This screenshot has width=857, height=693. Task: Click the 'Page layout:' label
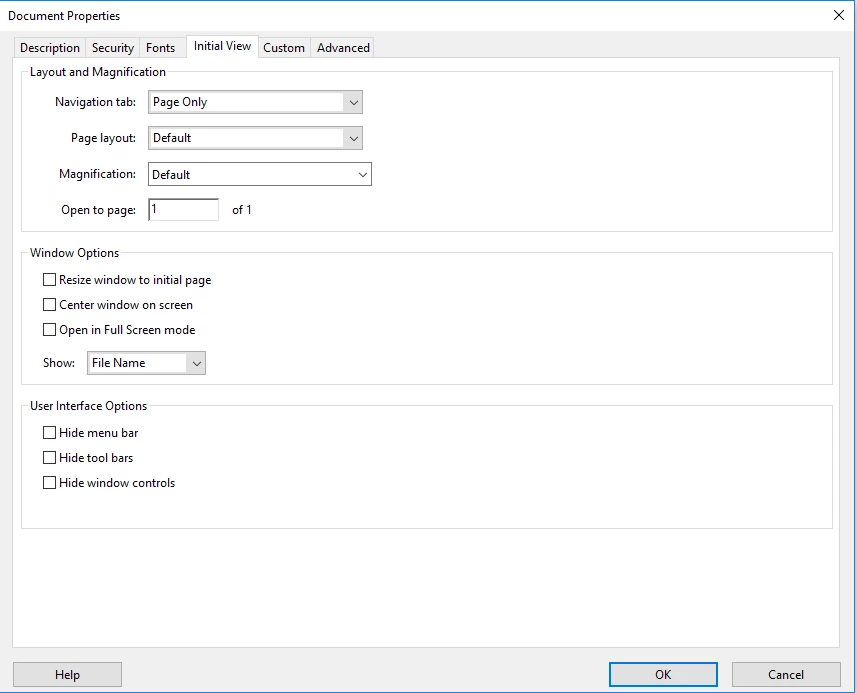point(103,138)
